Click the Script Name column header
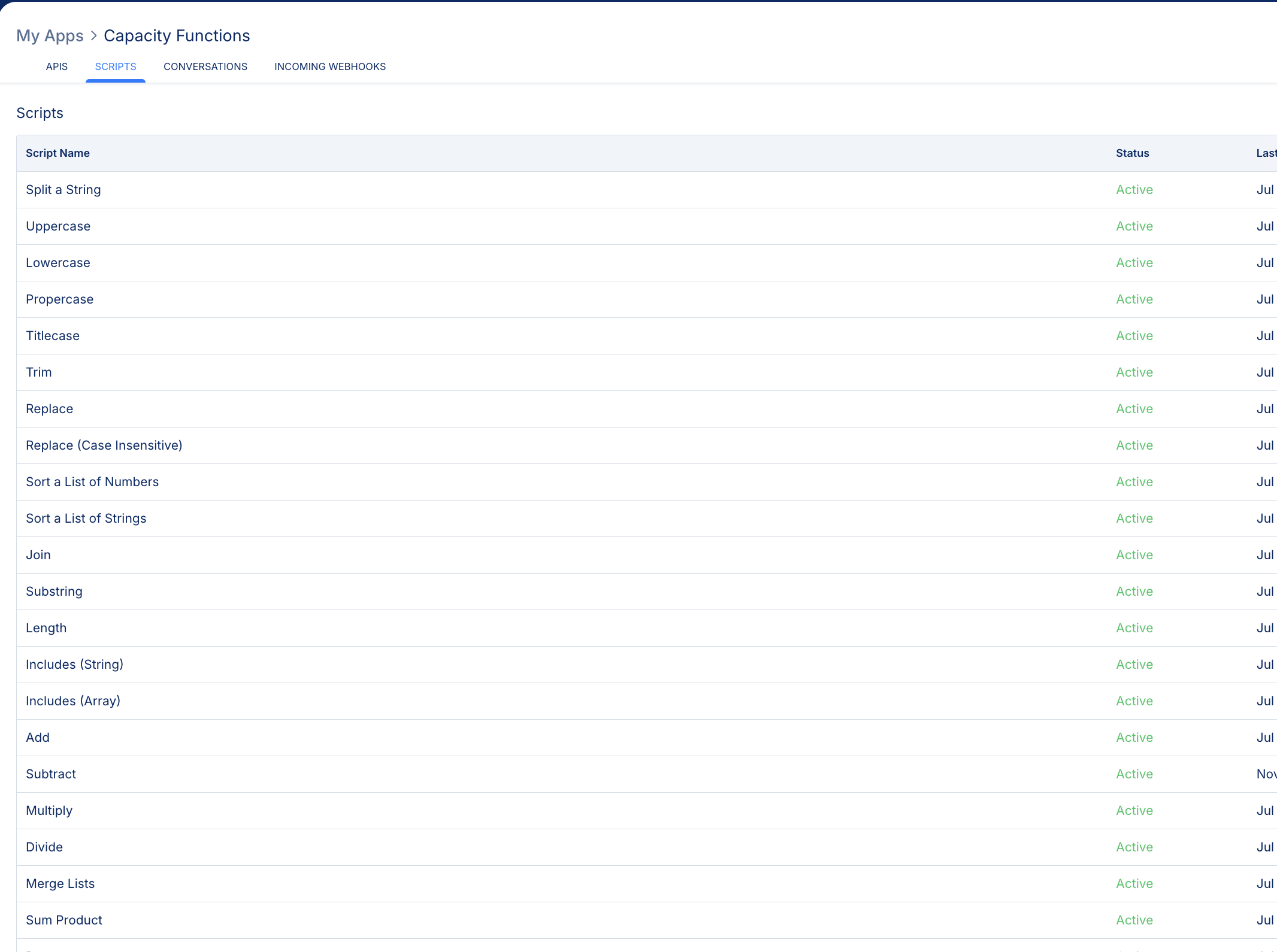Screen dimensions: 1277x952 (x=58, y=153)
